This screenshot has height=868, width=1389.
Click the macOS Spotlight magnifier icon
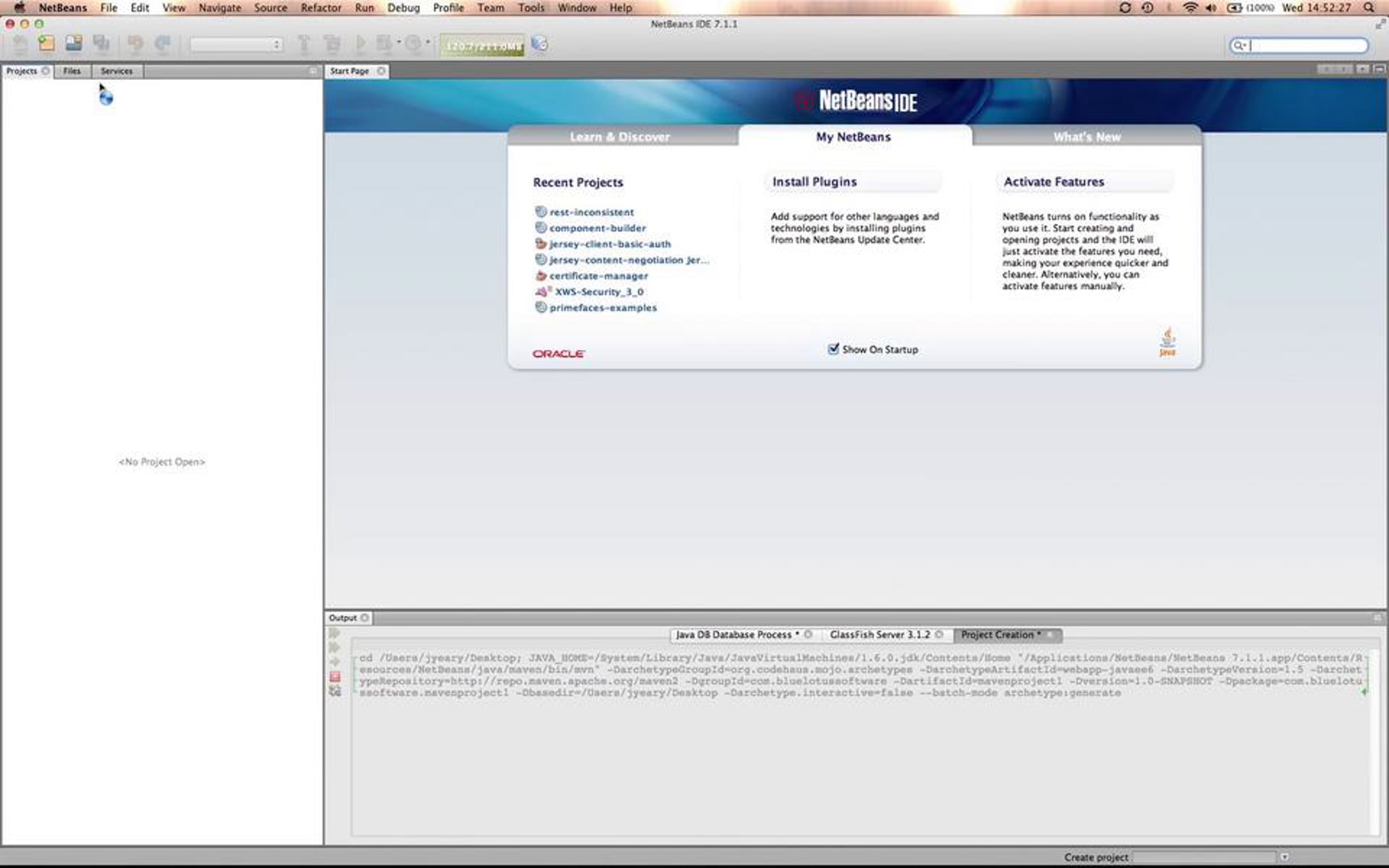[1369, 8]
